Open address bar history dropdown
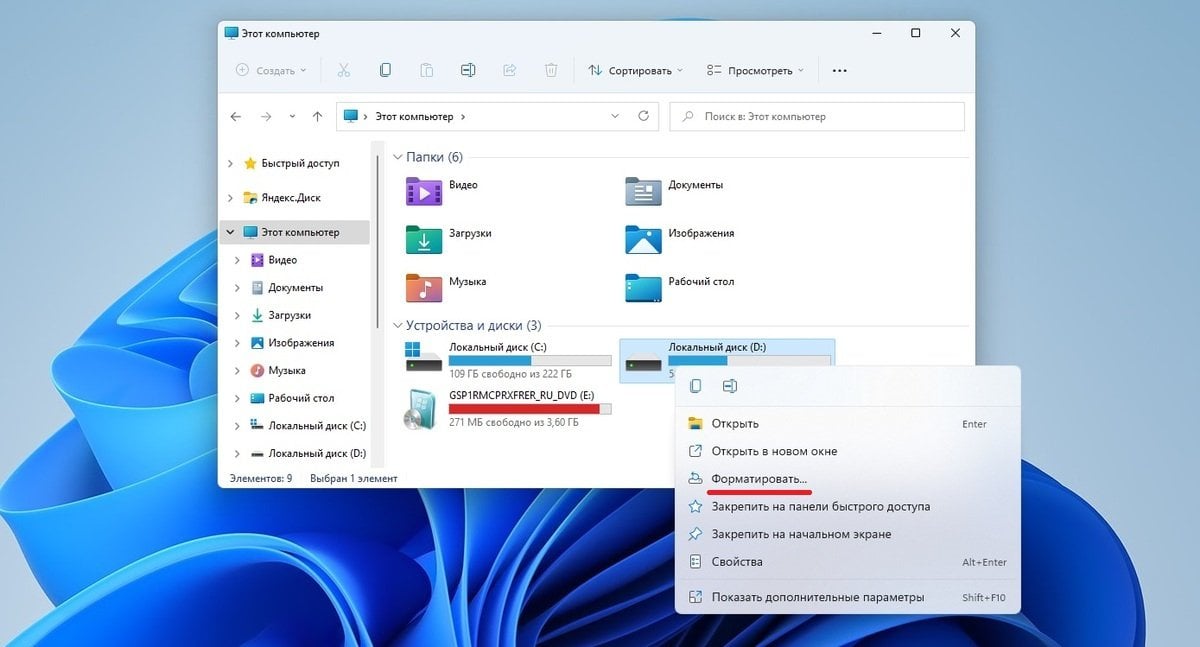Viewport: 1200px width, 647px height. (x=615, y=116)
